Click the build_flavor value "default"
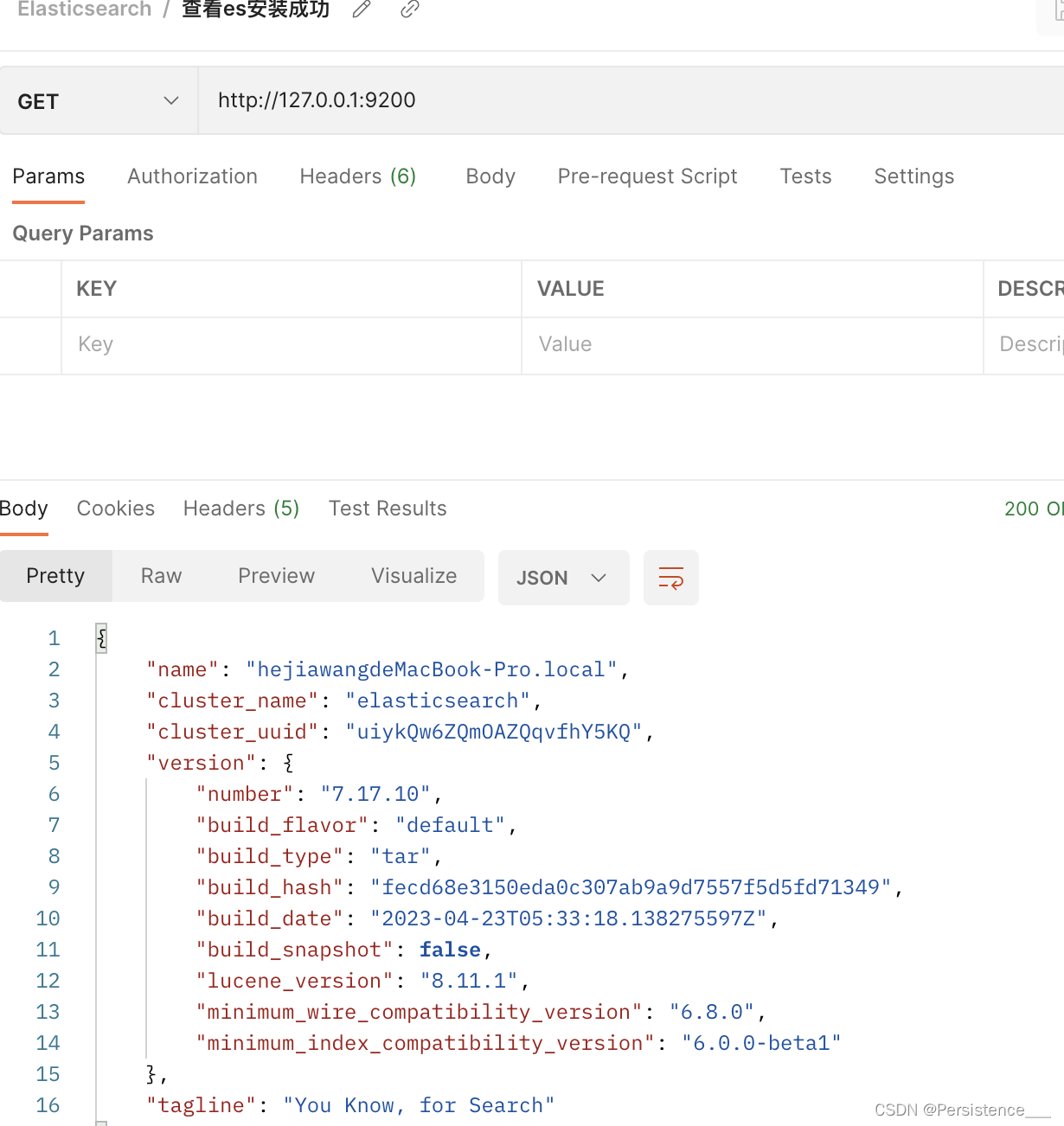This screenshot has height=1126, width=1064. point(450,825)
